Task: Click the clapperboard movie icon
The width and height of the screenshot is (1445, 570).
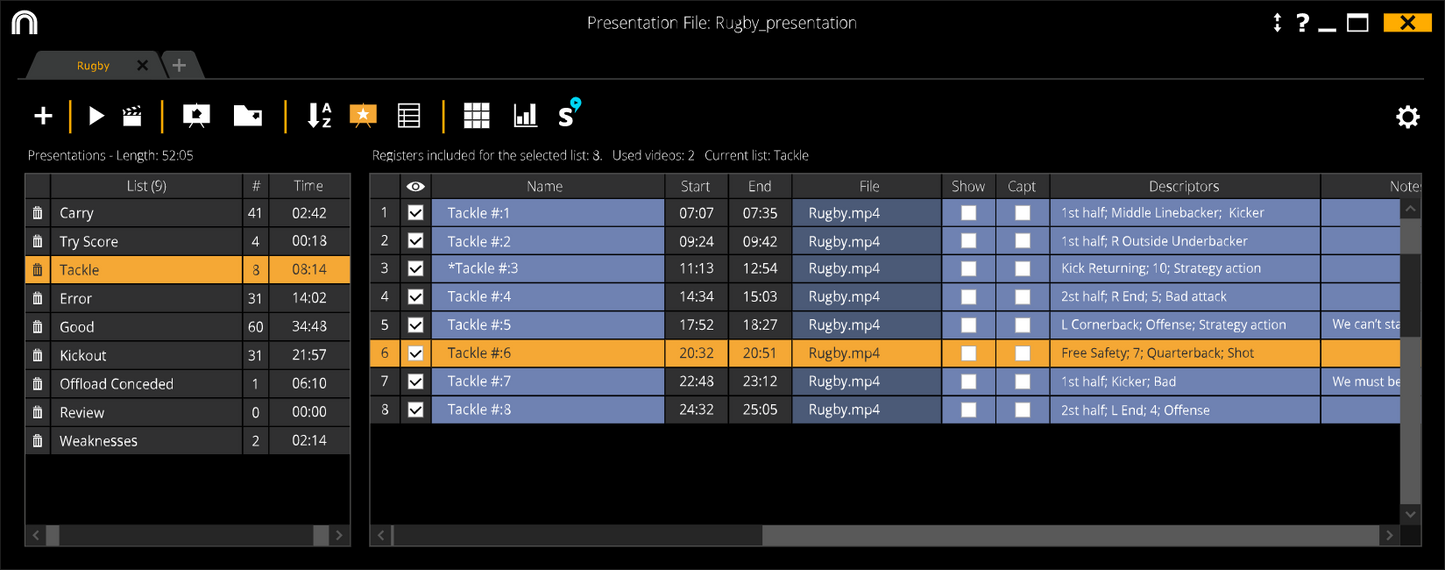Action: coord(131,116)
